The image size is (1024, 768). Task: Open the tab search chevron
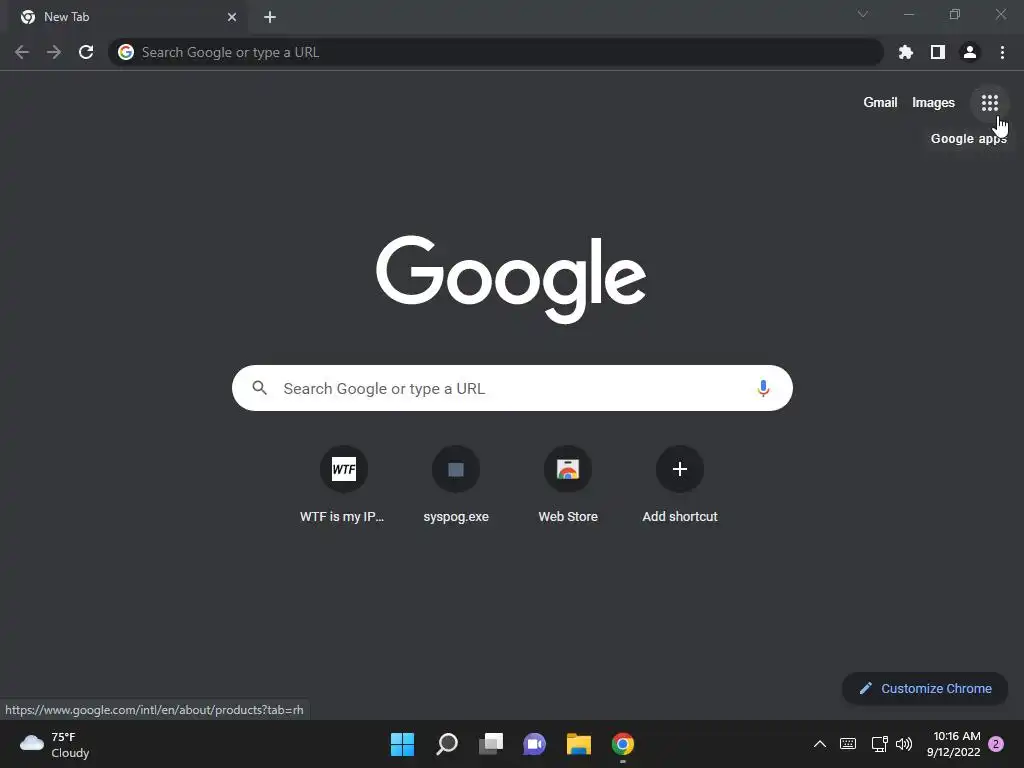863,14
